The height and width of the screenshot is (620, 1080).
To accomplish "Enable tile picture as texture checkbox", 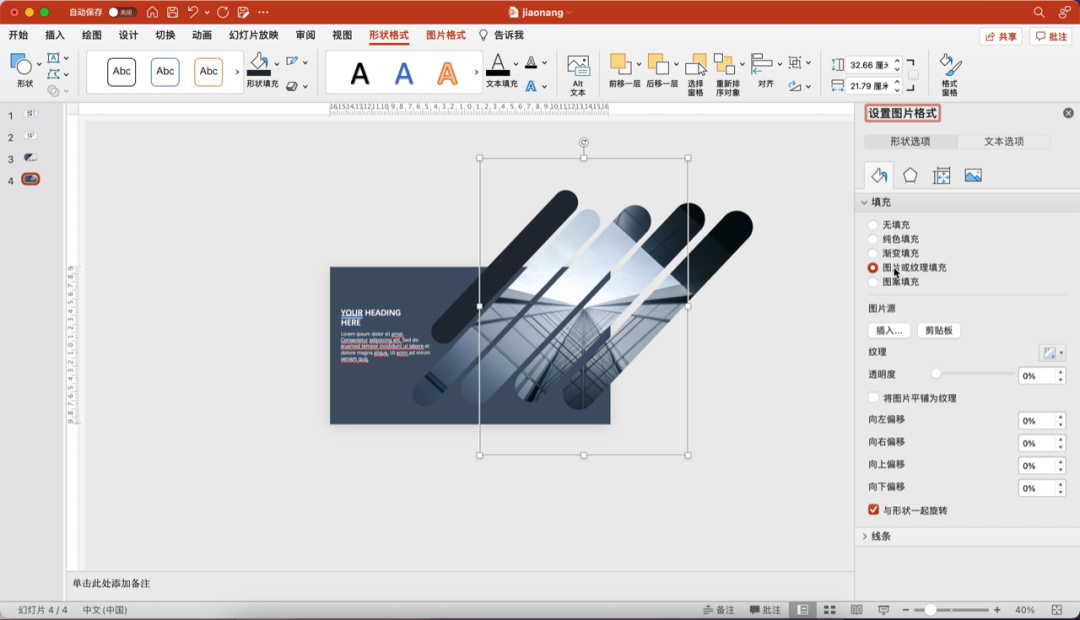I will click(x=873, y=397).
